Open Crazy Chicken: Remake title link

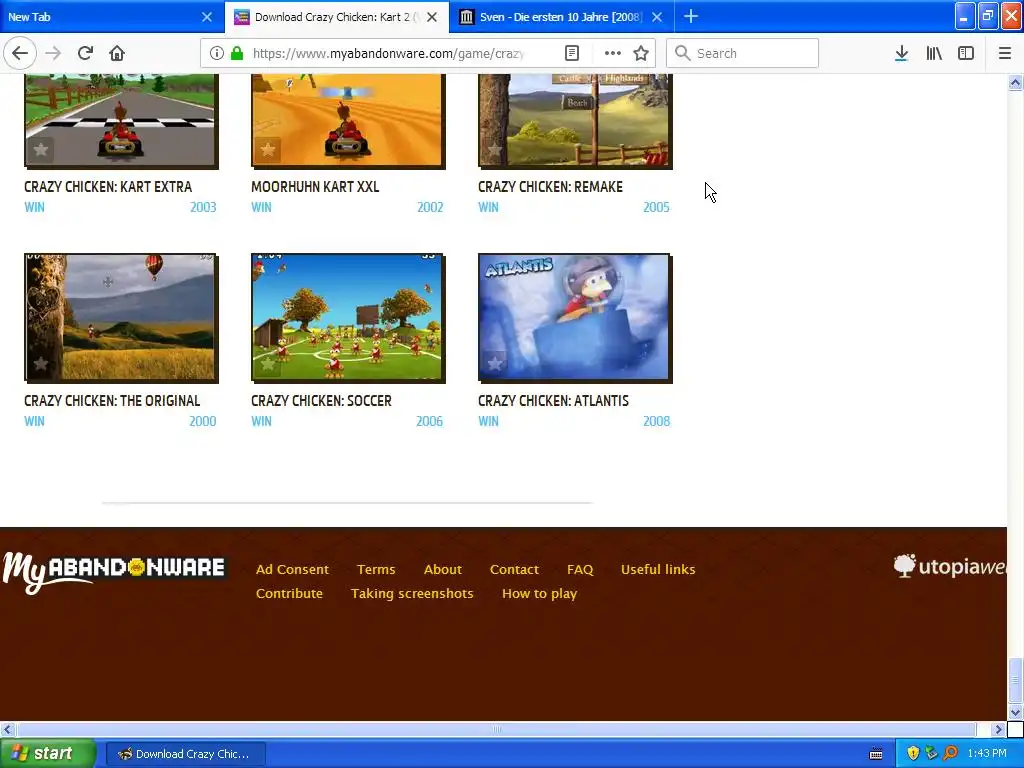pos(550,187)
